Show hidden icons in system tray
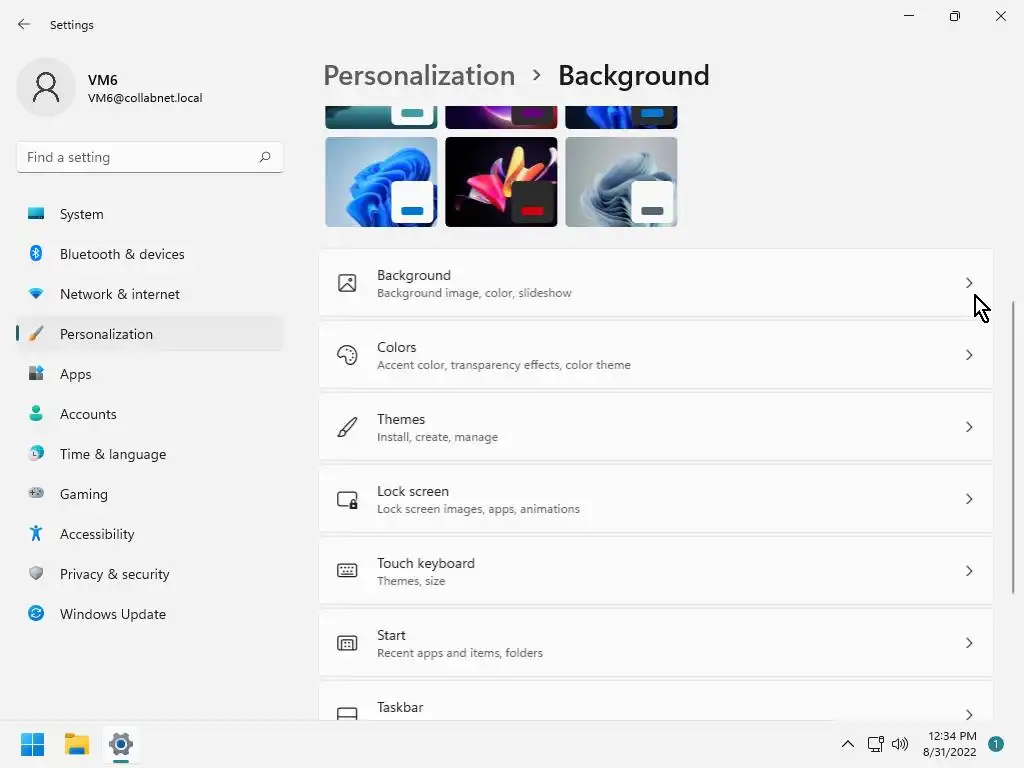 (x=848, y=744)
